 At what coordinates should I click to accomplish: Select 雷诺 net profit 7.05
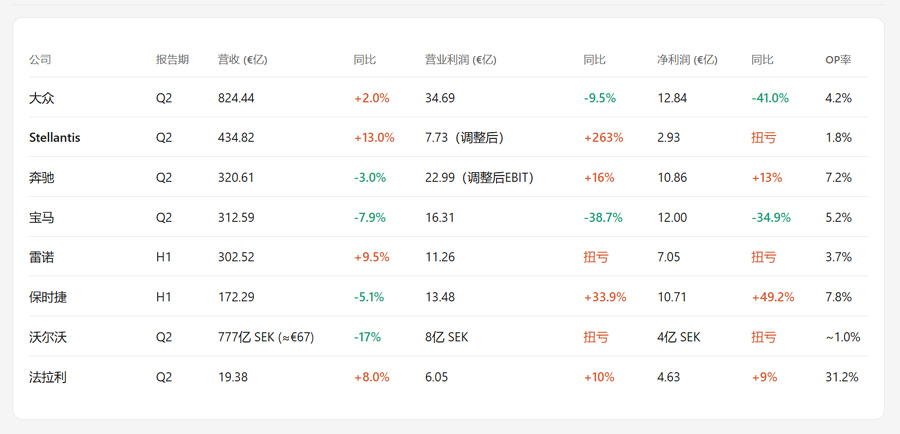[x=669, y=257]
